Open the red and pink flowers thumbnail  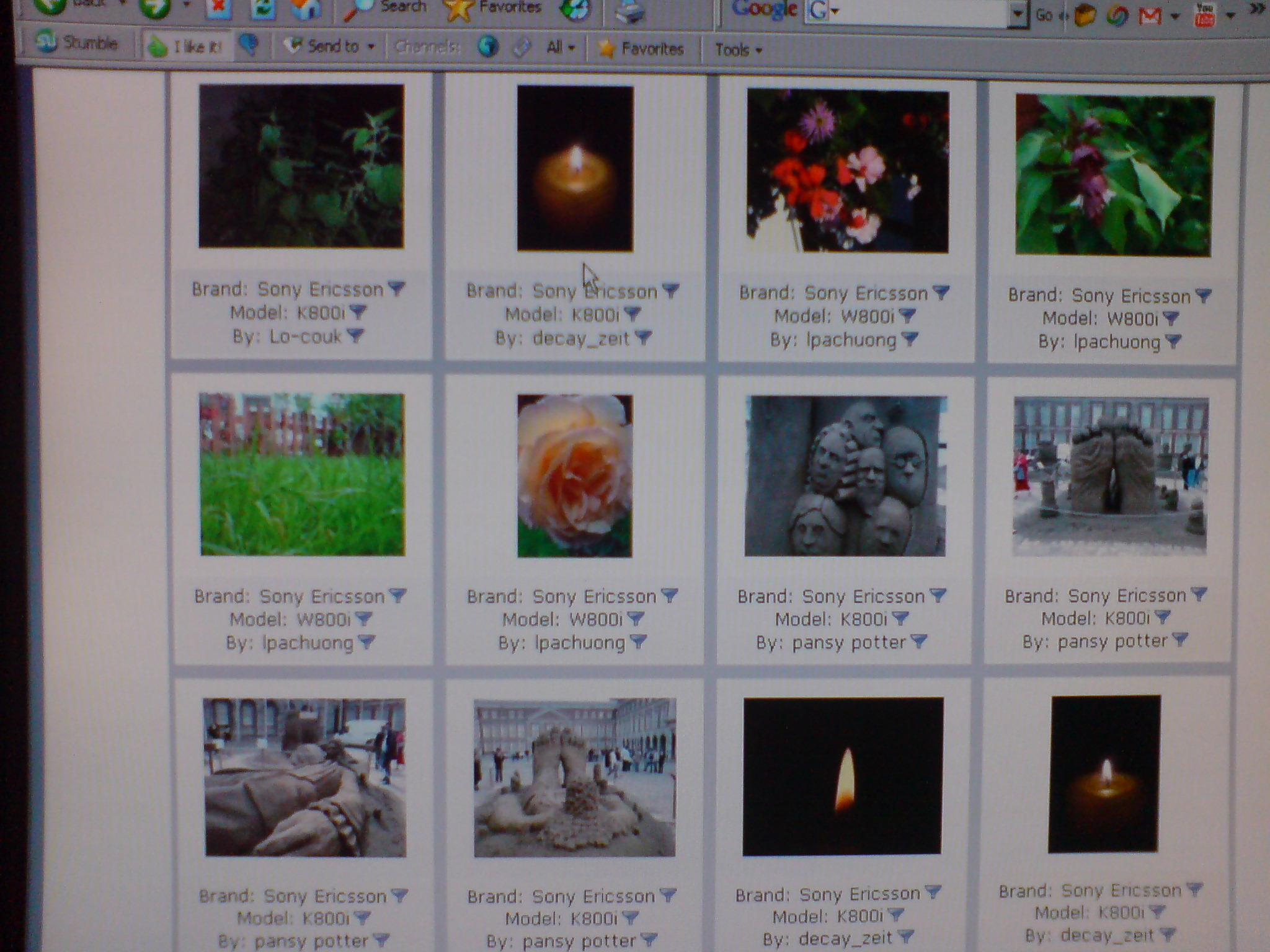coord(848,171)
